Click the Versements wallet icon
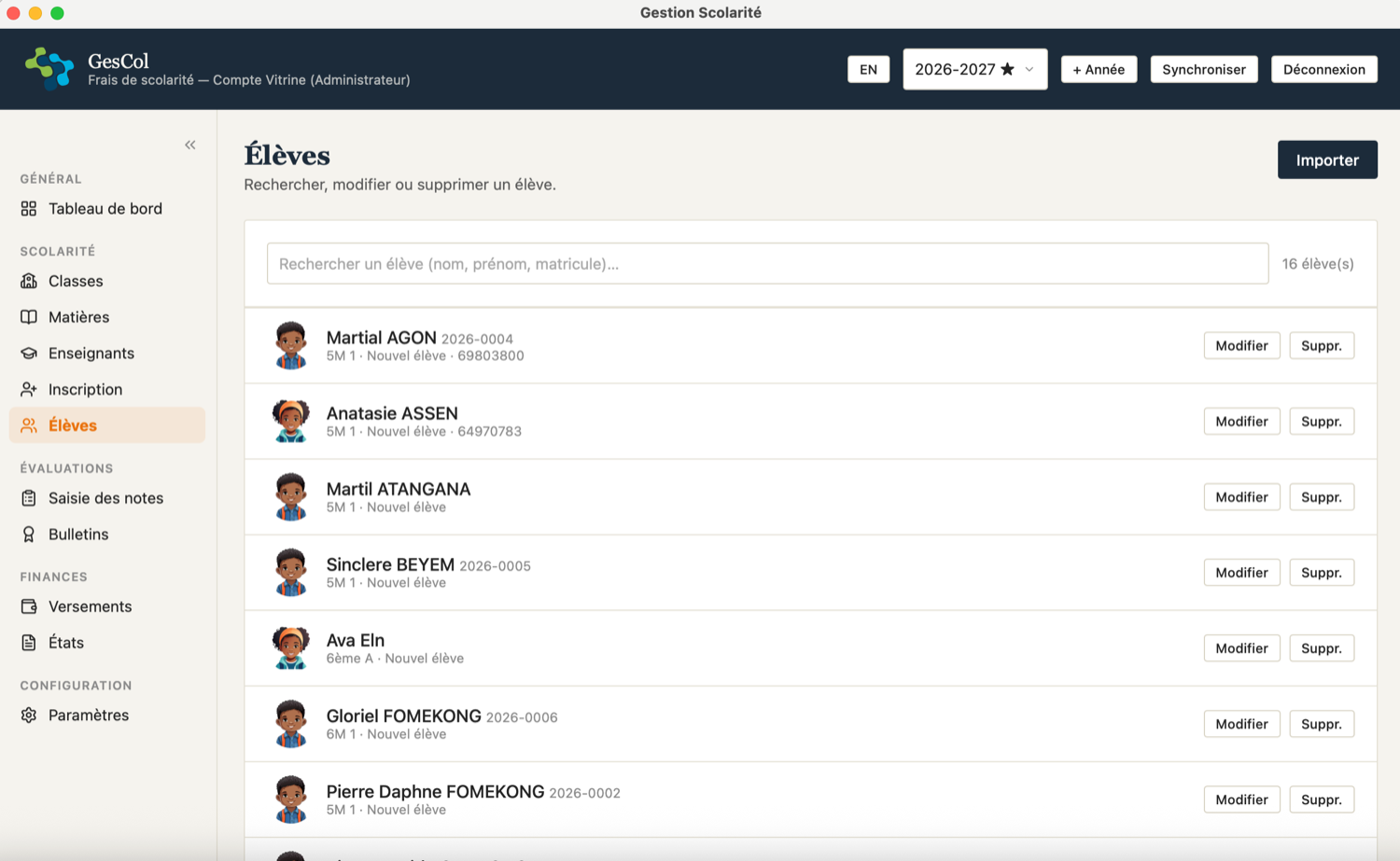The image size is (1400, 861). 29,606
